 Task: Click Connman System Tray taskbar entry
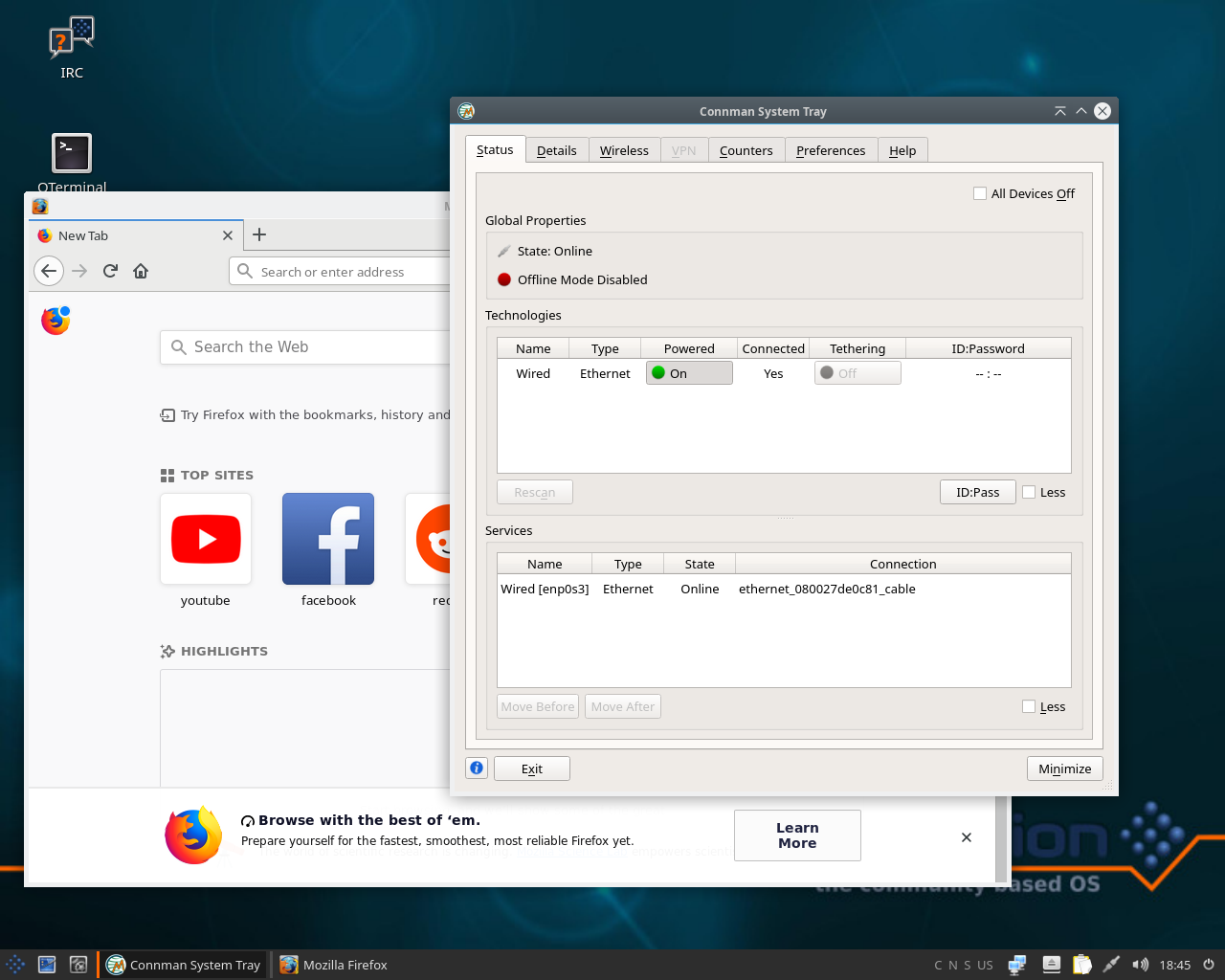pos(184,965)
